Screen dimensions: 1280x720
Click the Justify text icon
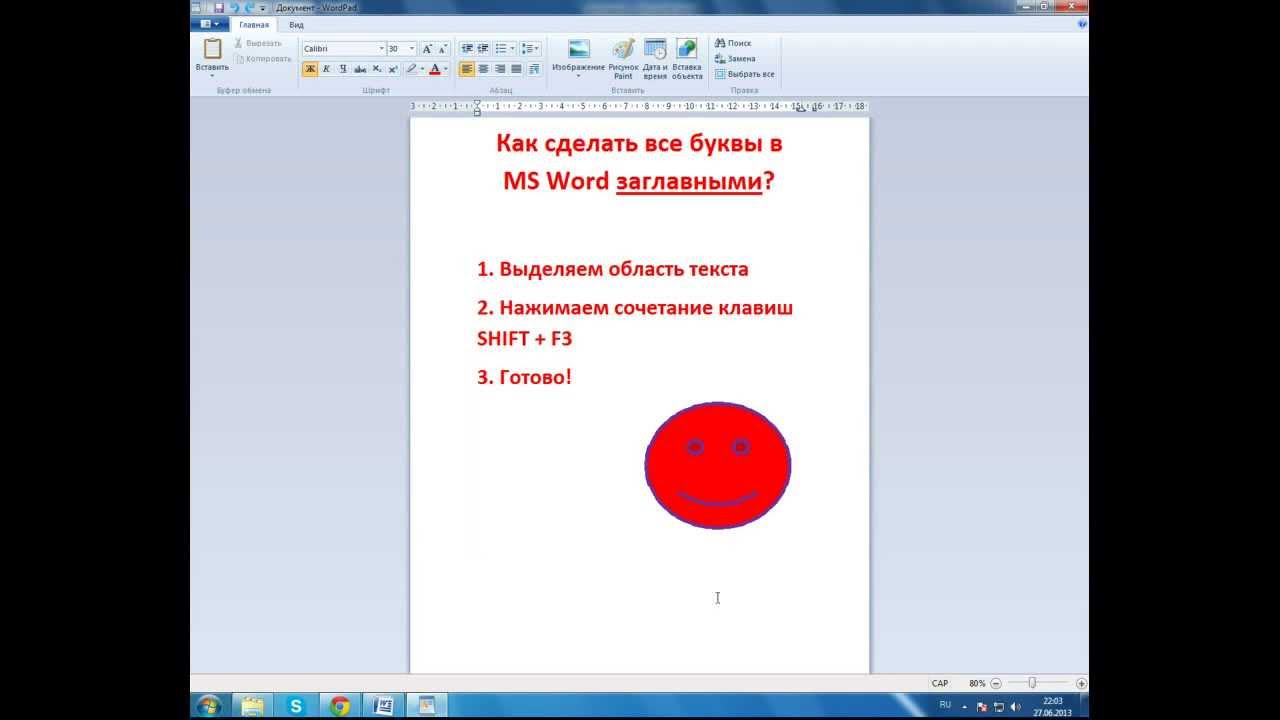coord(516,69)
